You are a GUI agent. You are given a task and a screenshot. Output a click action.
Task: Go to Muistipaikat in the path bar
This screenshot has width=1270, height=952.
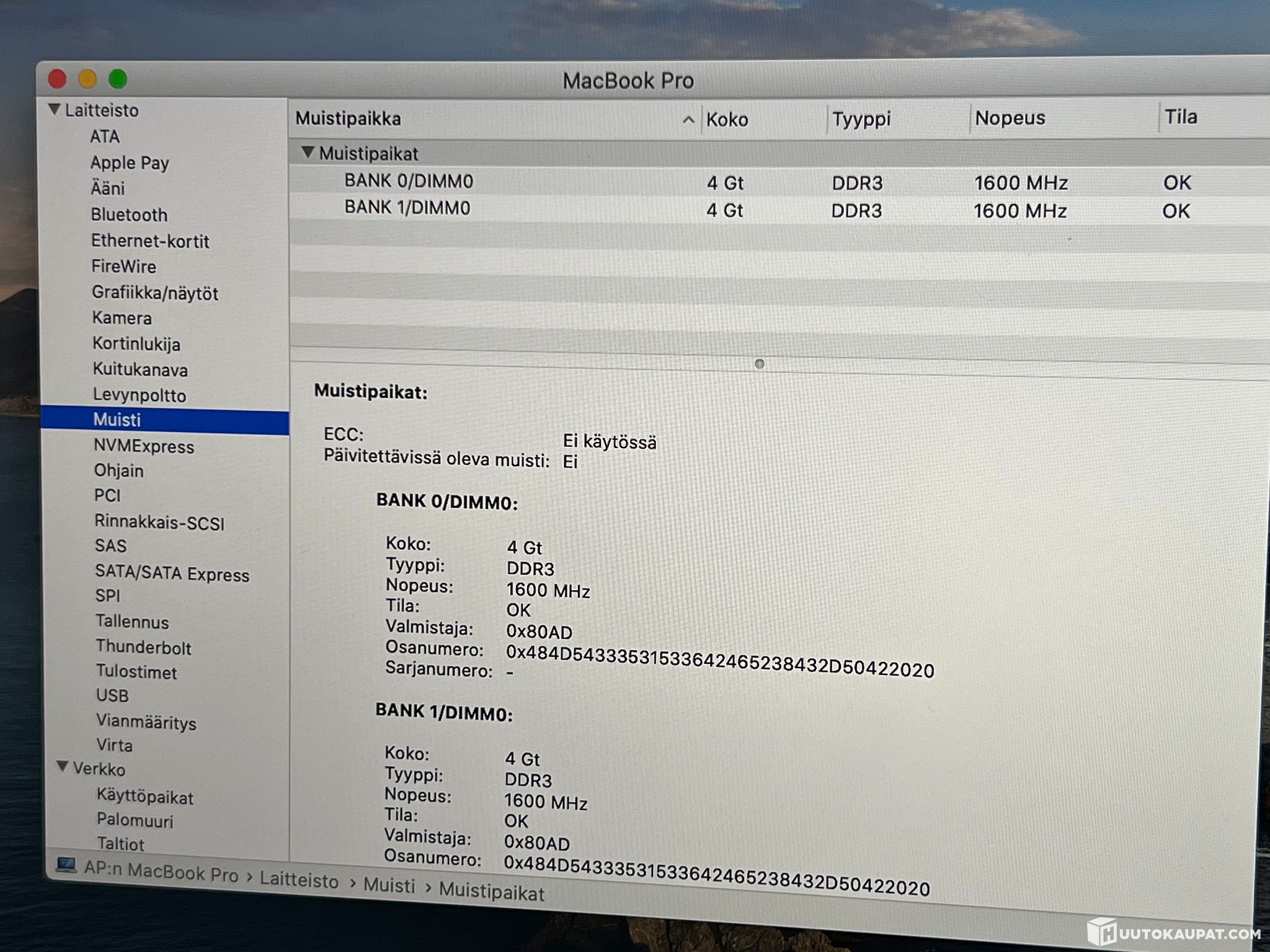[492, 892]
